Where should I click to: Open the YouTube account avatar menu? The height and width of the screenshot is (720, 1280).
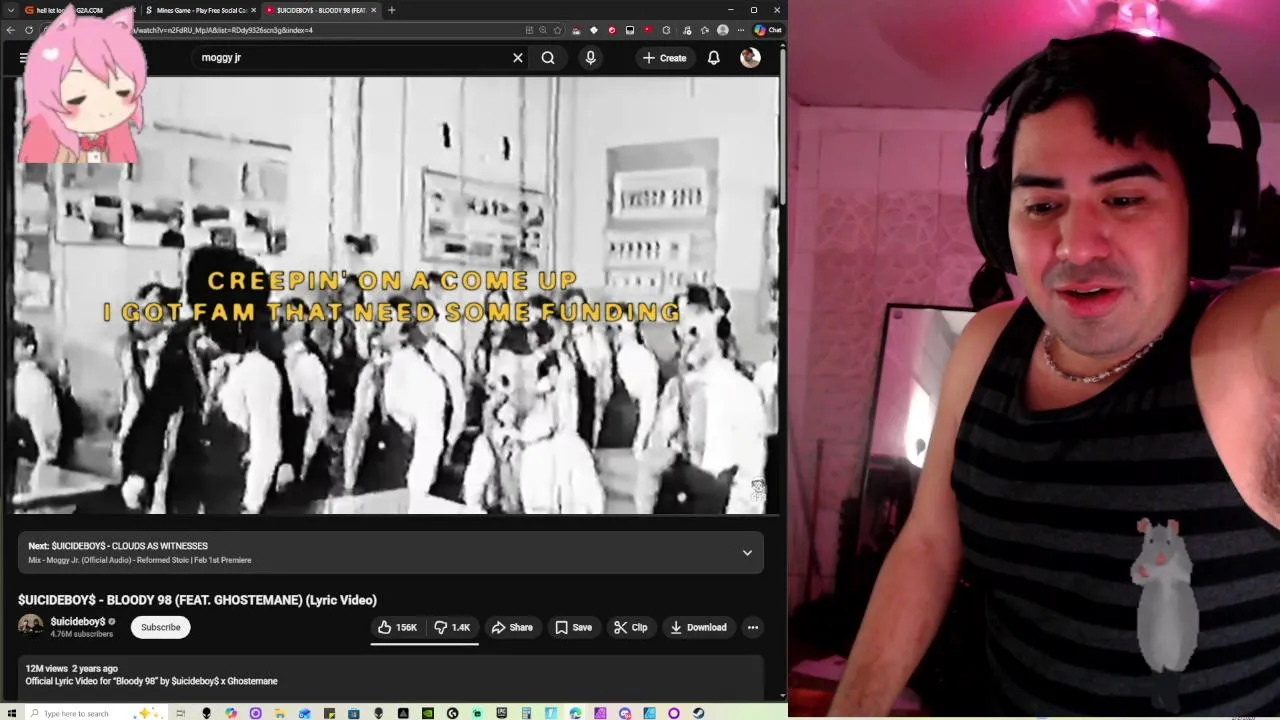click(x=750, y=58)
